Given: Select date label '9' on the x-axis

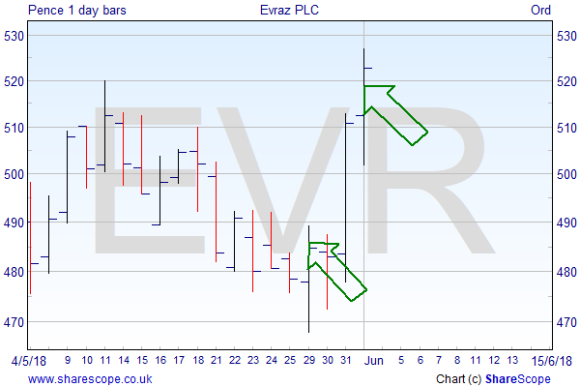Looking at the screenshot, I should 67,360.
